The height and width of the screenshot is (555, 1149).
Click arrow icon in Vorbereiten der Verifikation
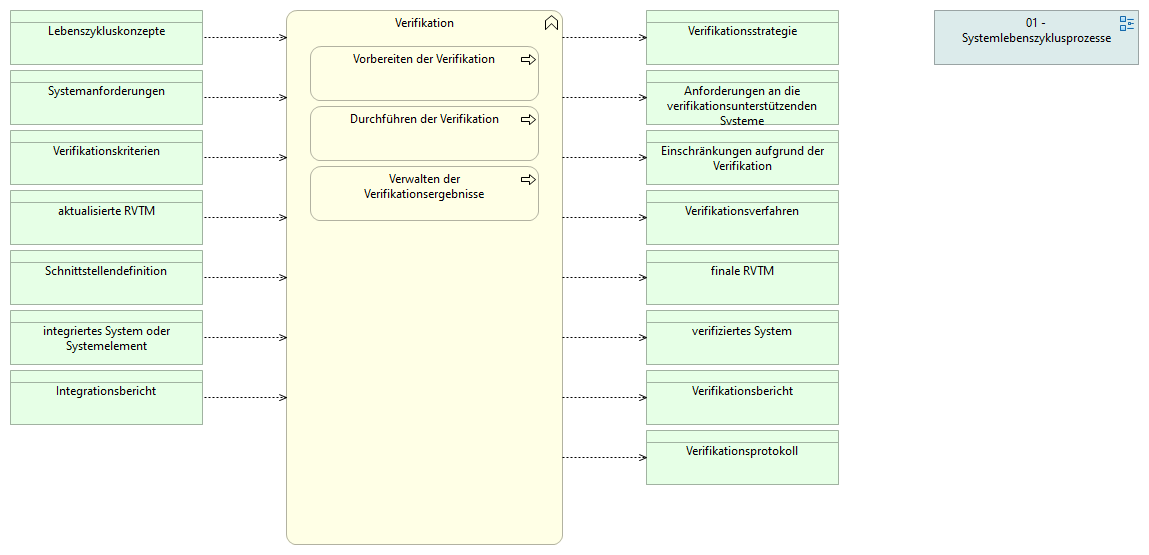coord(528,60)
